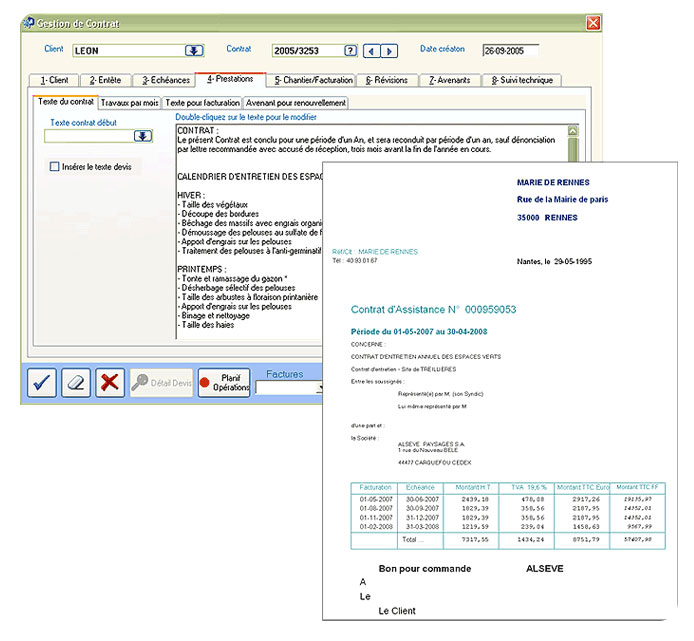Click the 'HIVER :' heading in contract text
Image resolution: width=694 pixels, height=641 pixels.
(x=191, y=195)
